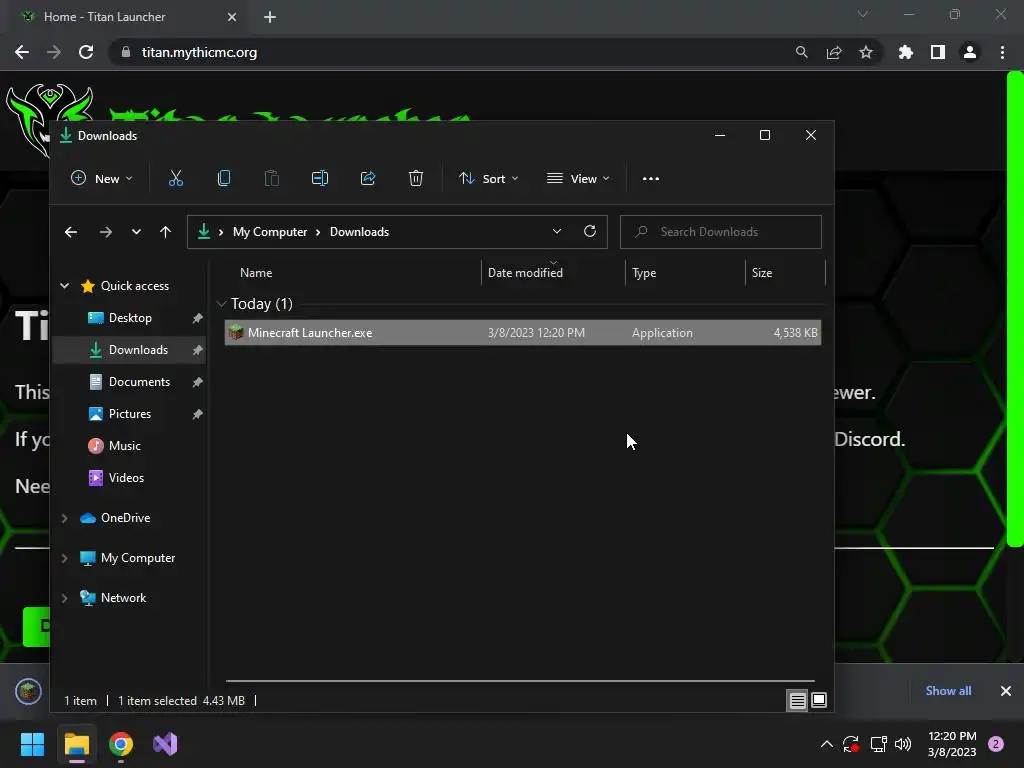Collapse the Today (1) group

(x=221, y=304)
